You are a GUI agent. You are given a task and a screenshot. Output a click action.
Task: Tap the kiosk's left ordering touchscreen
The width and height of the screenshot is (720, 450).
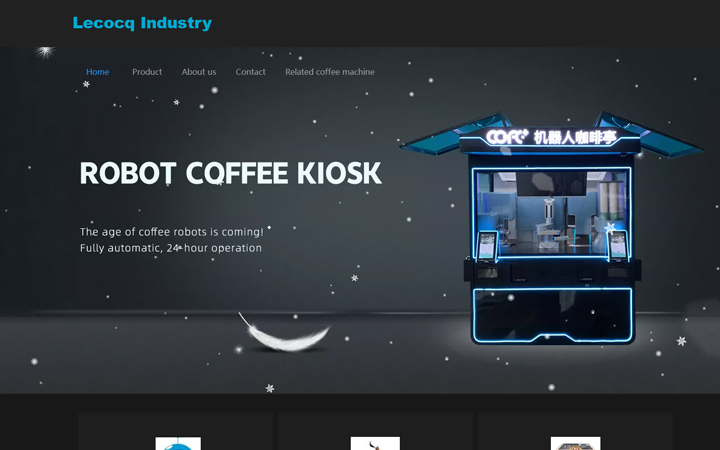click(487, 244)
